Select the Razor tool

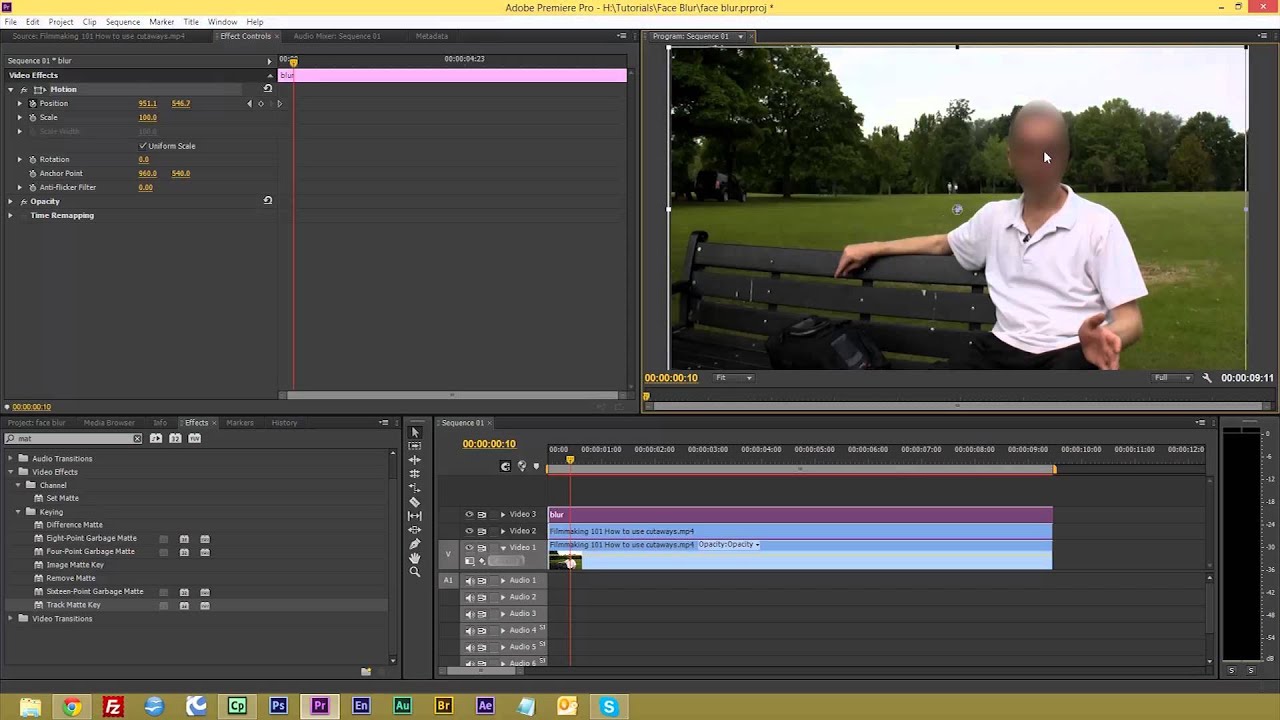coord(415,502)
